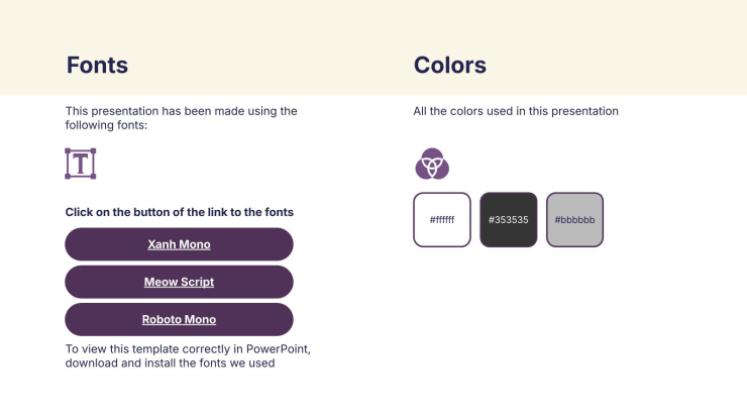Select the dark #353535 color swatch
The width and height of the screenshot is (747, 420).
coord(508,219)
